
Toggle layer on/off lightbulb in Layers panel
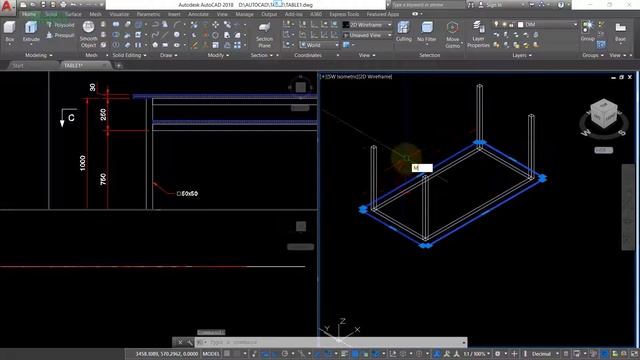point(496,24)
